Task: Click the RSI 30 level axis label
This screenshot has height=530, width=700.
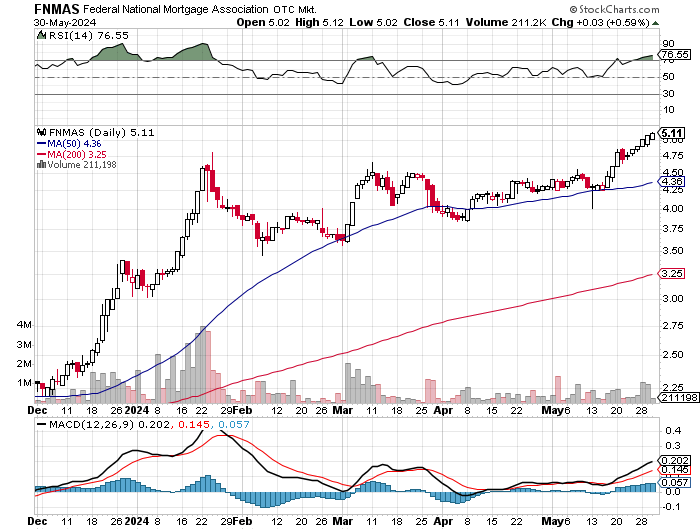Action: pyautogui.click(x=668, y=94)
